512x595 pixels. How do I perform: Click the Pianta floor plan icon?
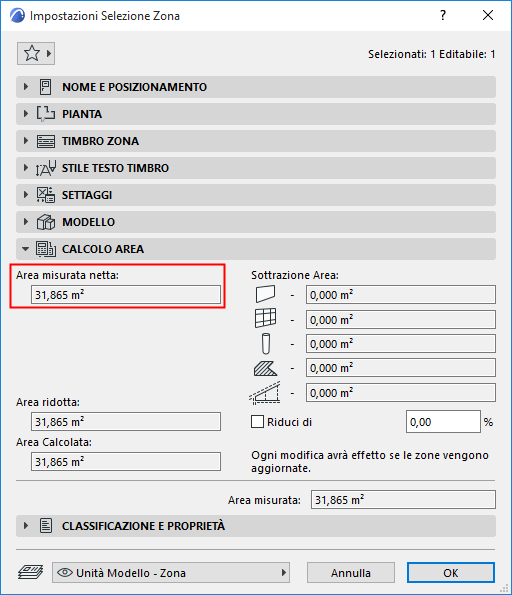(46, 114)
